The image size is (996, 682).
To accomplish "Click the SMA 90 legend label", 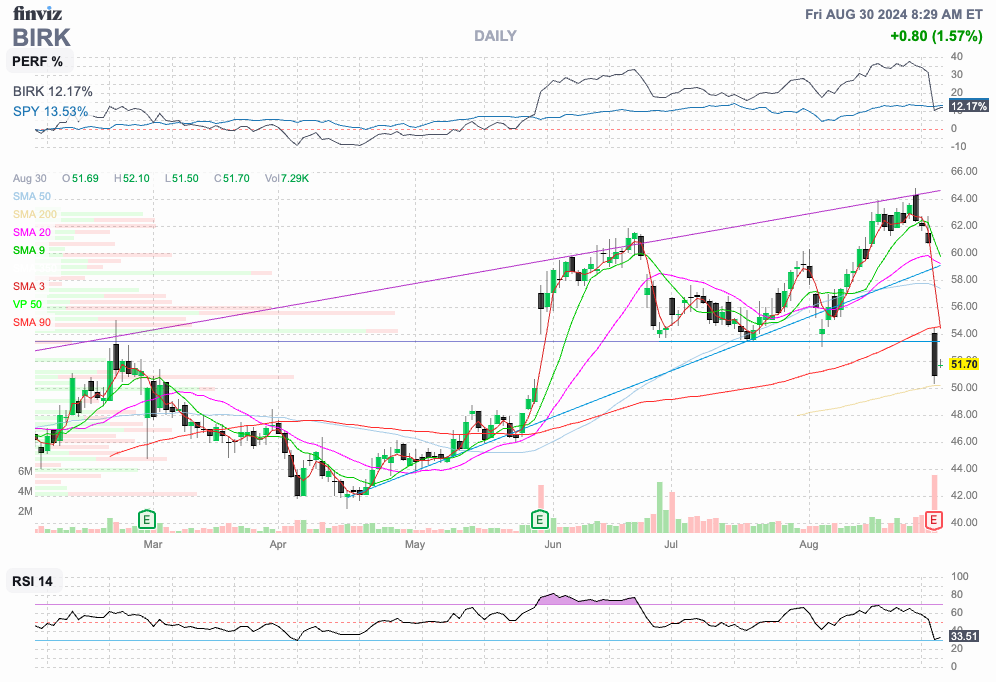I will click(32, 323).
